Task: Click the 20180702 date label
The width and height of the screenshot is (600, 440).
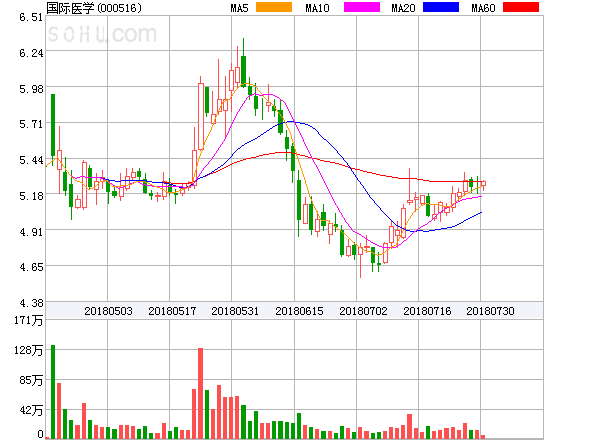Action: [363, 311]
